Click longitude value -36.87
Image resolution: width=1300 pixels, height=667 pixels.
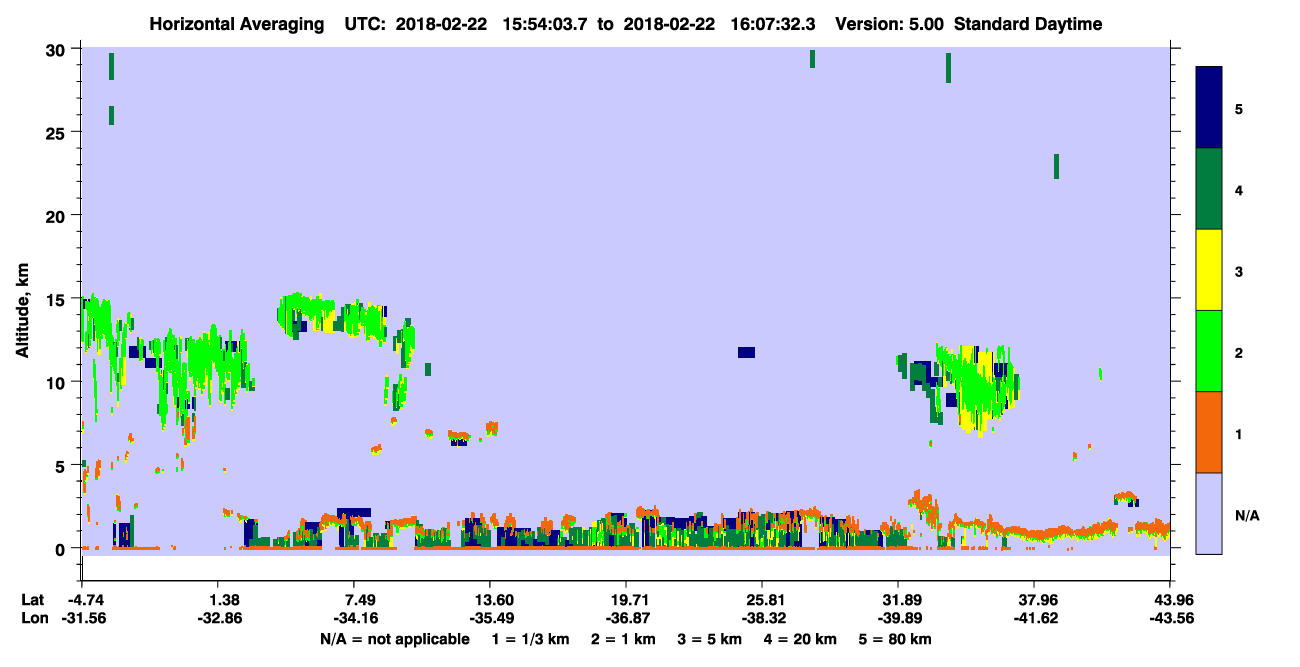pyautogui.click(x=626, y=618)
